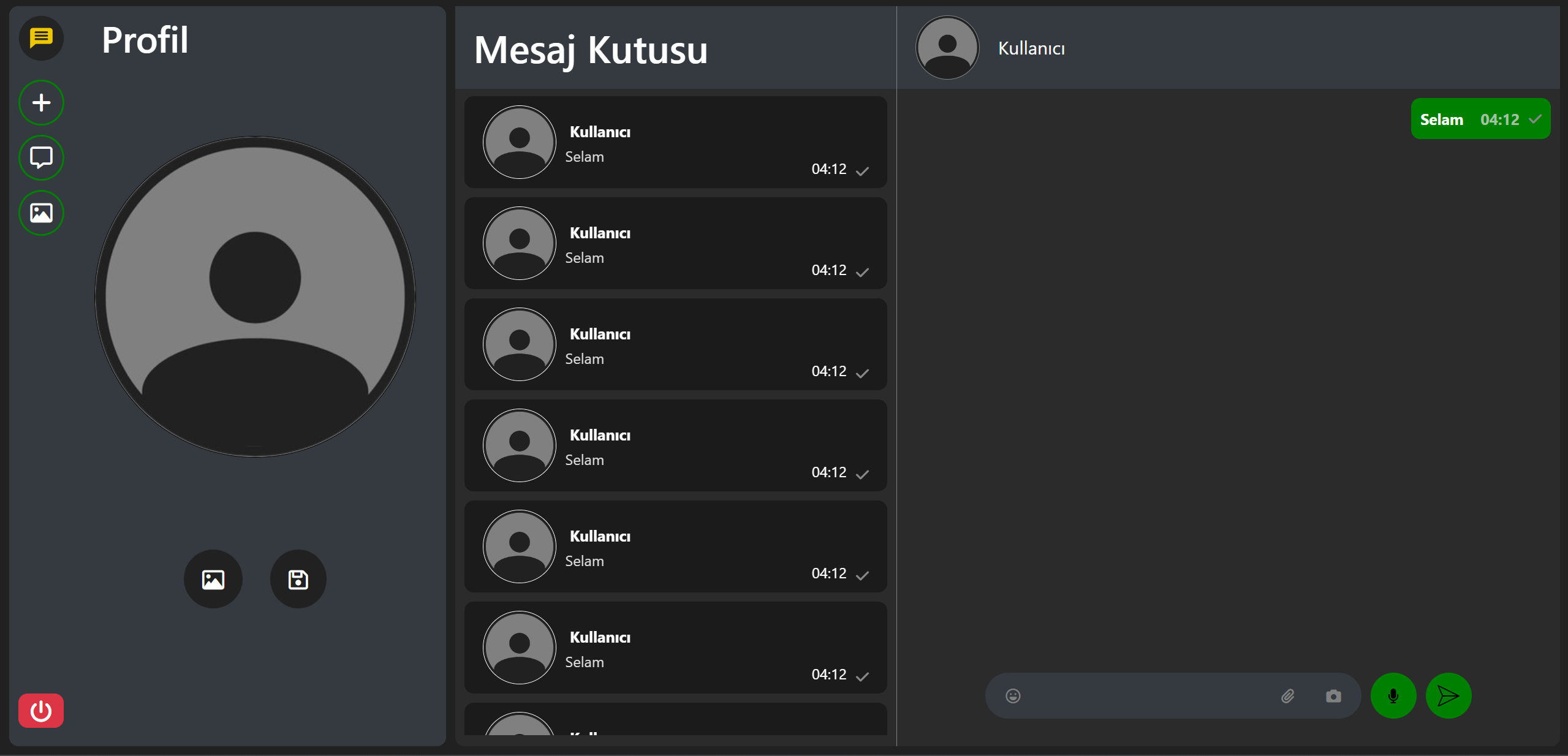Image resolution: width=1568 pixels, height=756 pixels.
Task: Select the green Selam message bubble
Action: tap(1480, 119)
